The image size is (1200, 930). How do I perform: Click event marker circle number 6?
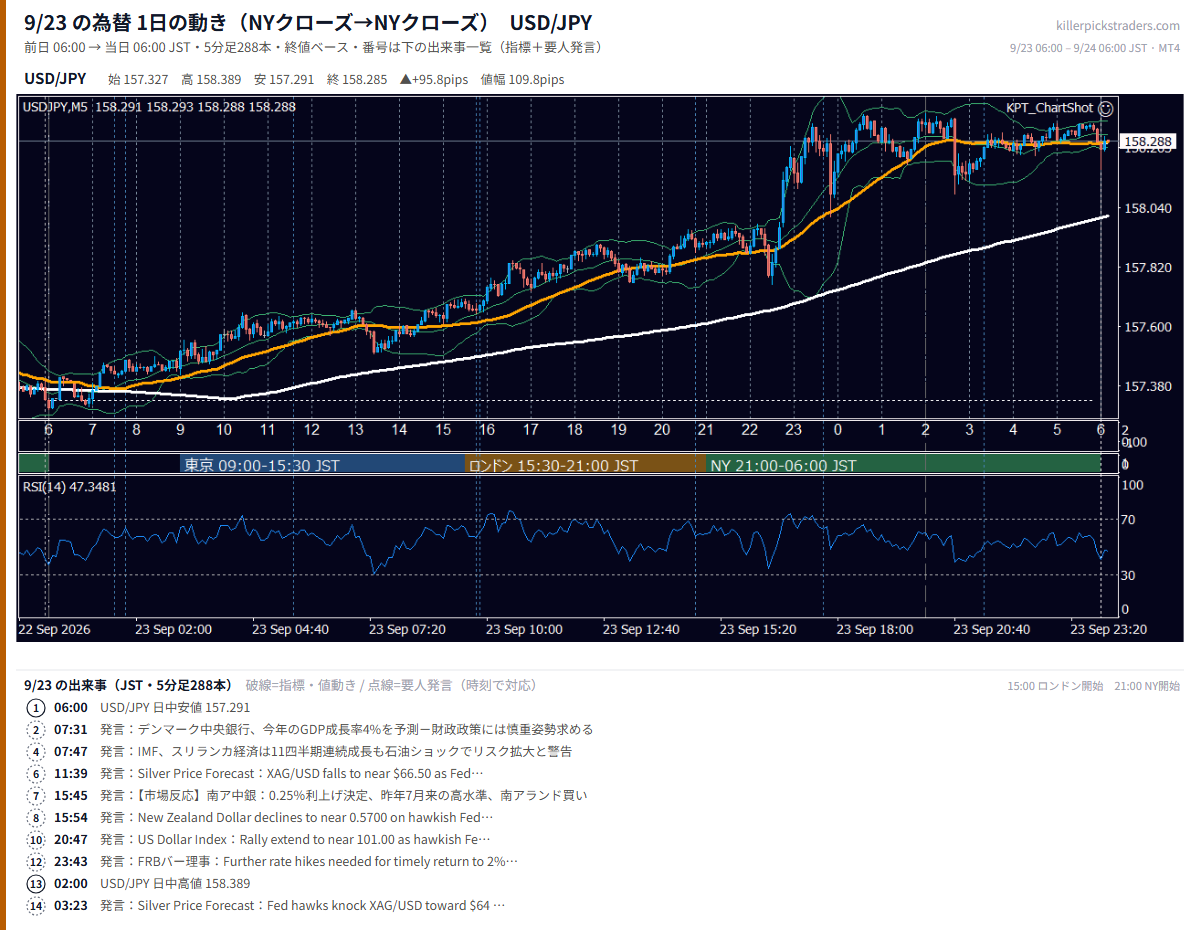pos(36,773)
